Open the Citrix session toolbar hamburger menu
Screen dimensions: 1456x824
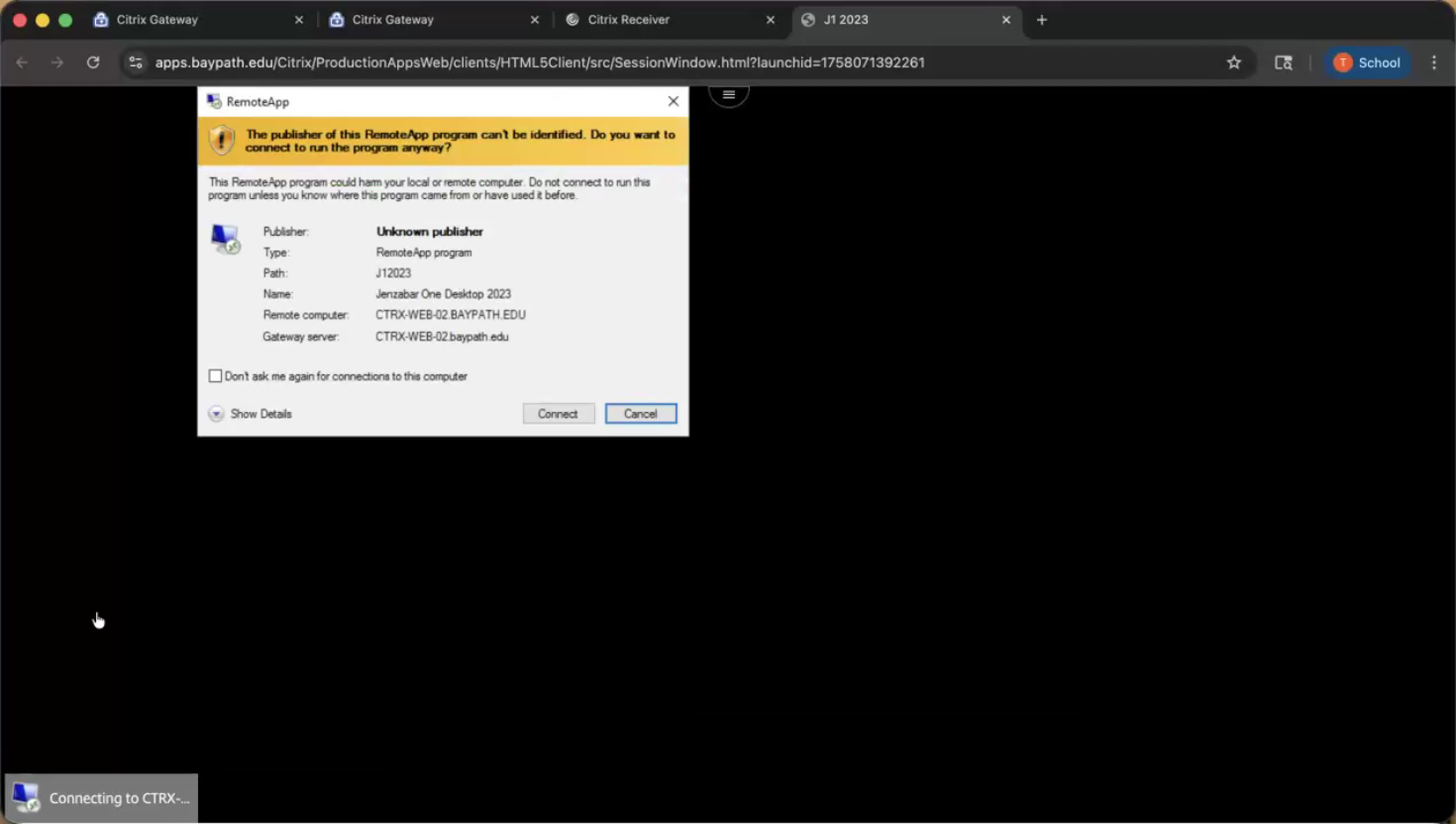[x=729, y=95]
